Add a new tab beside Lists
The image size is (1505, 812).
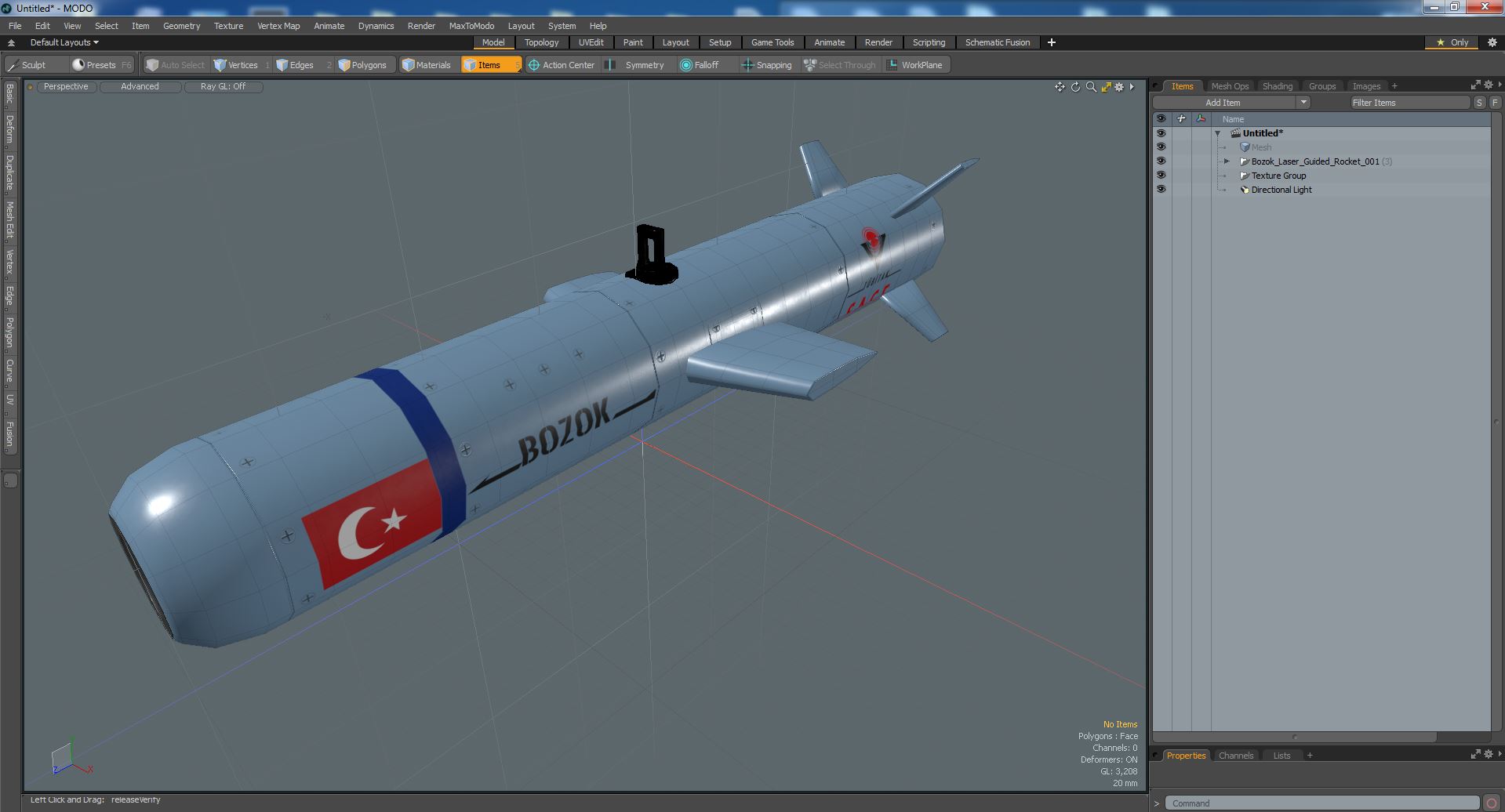click(1309, 756)
